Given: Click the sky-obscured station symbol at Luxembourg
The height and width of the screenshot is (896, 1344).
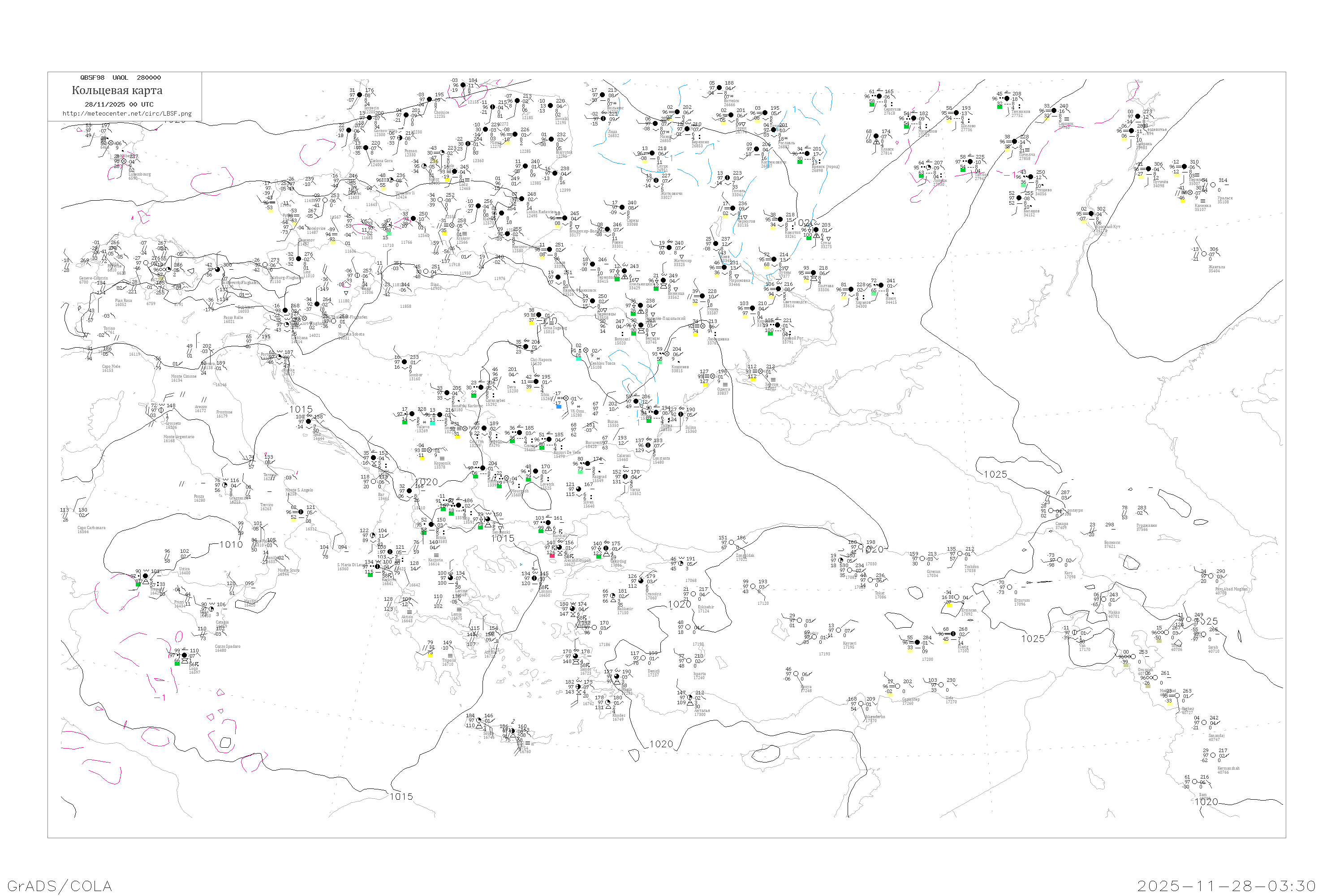Looking at the screenshot, I should point(124,162).
